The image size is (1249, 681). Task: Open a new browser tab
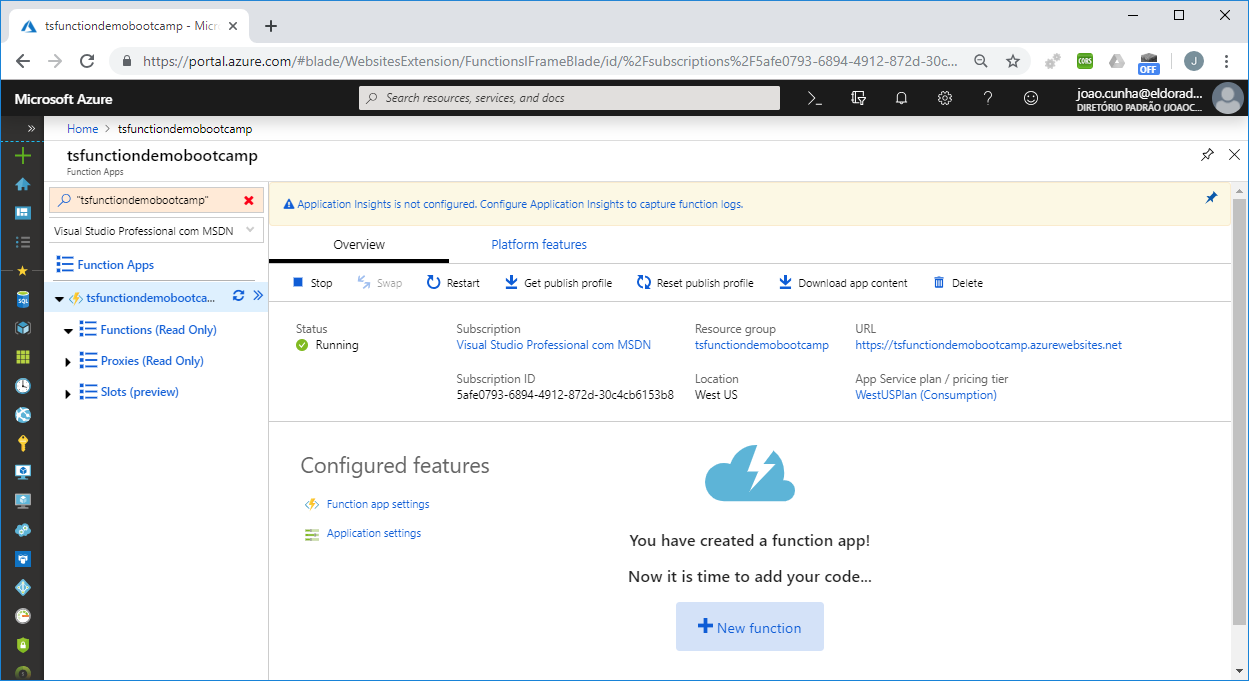click(271, 26)
